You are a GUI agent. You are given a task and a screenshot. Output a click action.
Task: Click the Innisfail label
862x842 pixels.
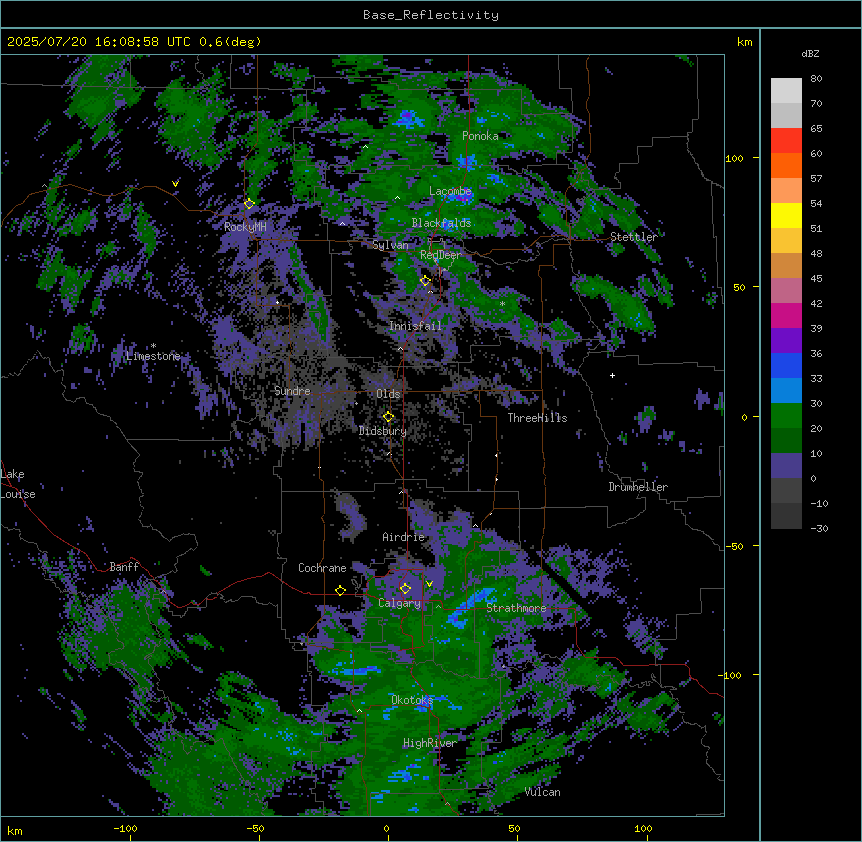tap(415, 326)
